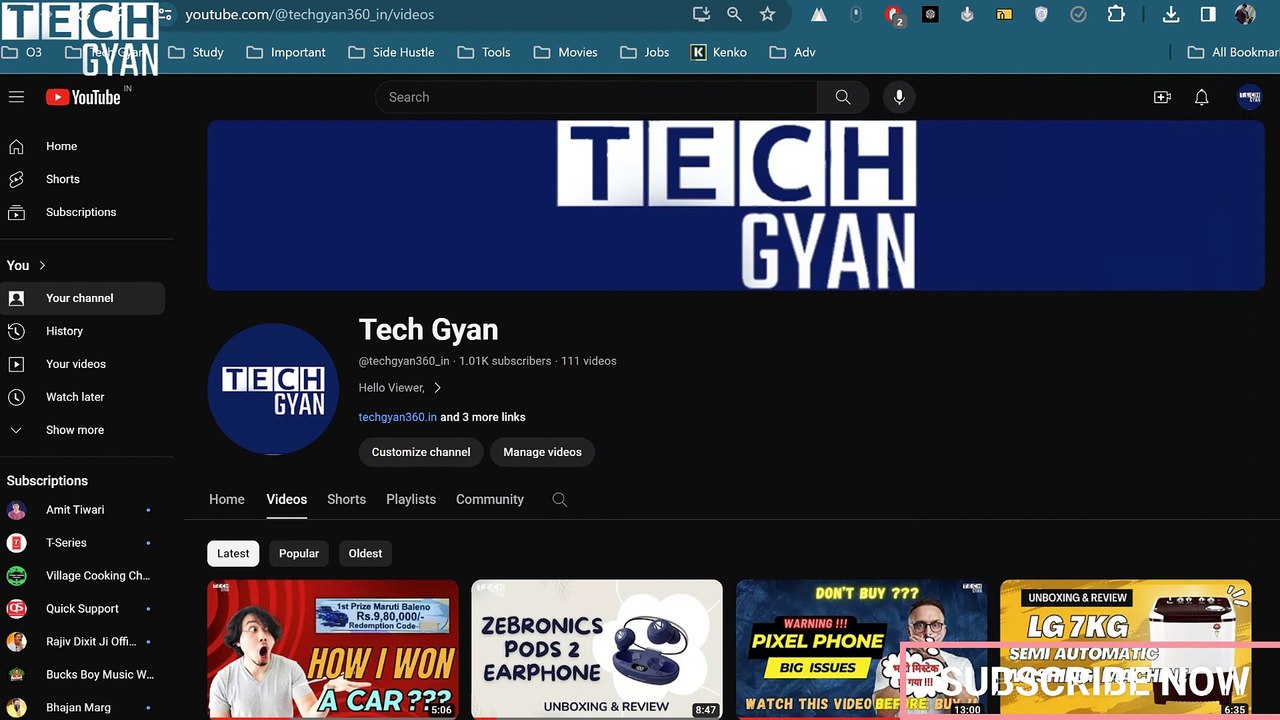1280x720 pixels.
Task: Click the Manage videos button
Action: point(542,452)
